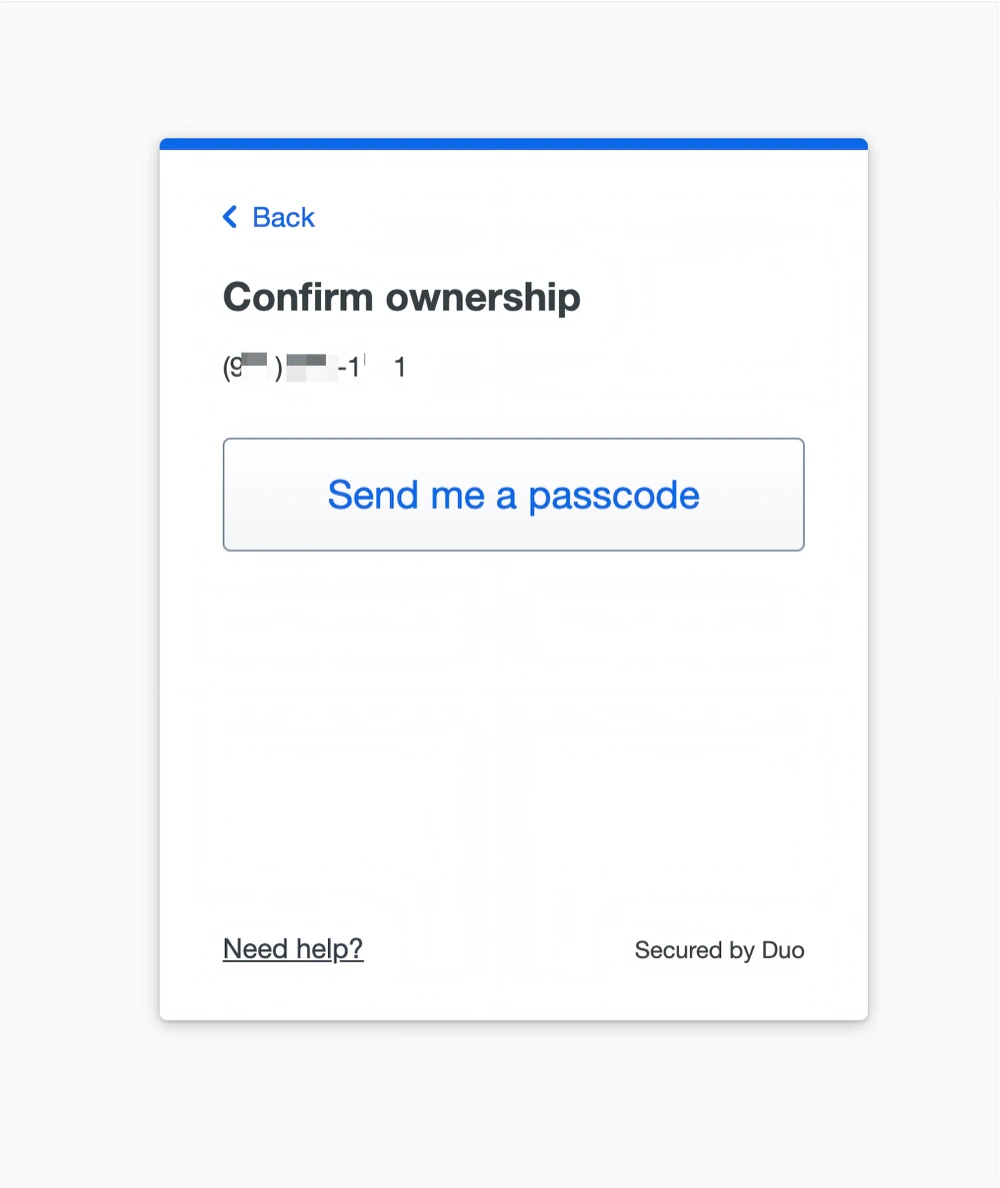Click the masked phone number text
The width and height of the screenshot is (1000, 1188).
[x=312, y=367]
